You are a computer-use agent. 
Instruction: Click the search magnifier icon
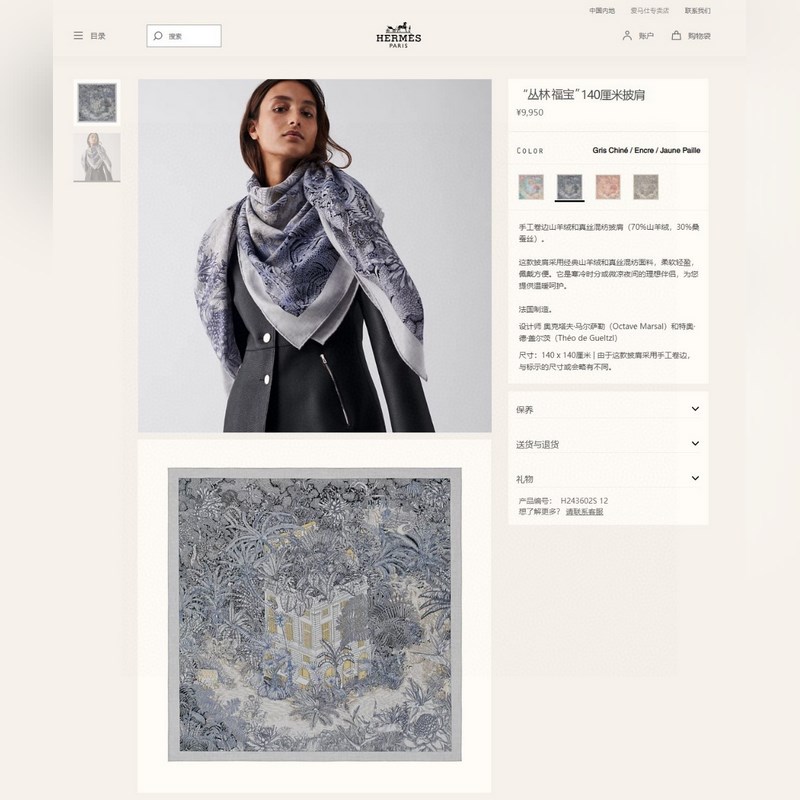pos(158,36)
